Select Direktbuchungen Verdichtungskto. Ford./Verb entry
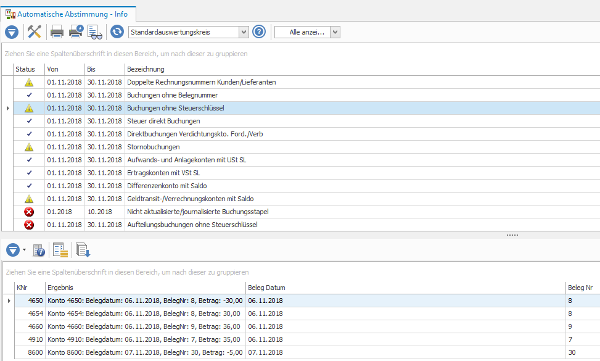 coord(195,134)
